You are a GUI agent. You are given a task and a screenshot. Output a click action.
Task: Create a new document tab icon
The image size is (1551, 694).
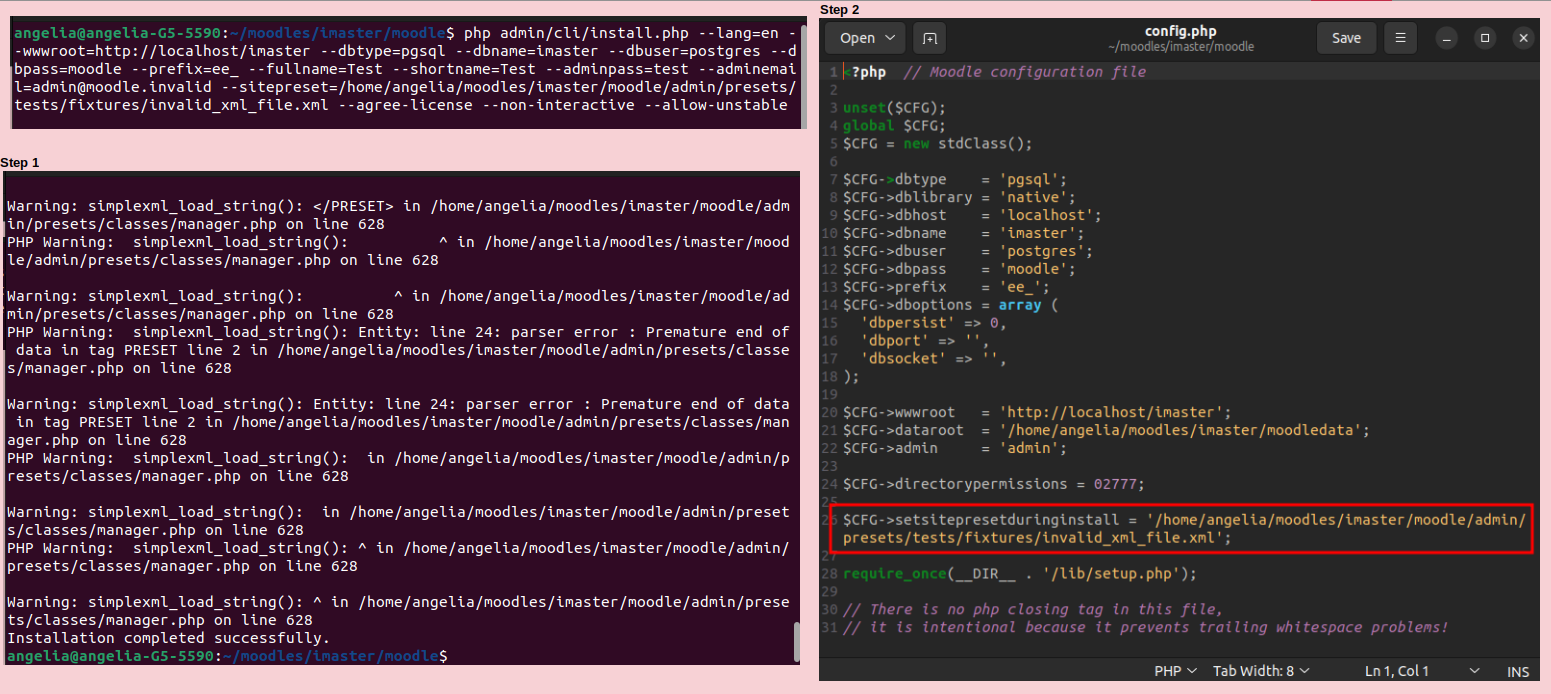(930, 38)
